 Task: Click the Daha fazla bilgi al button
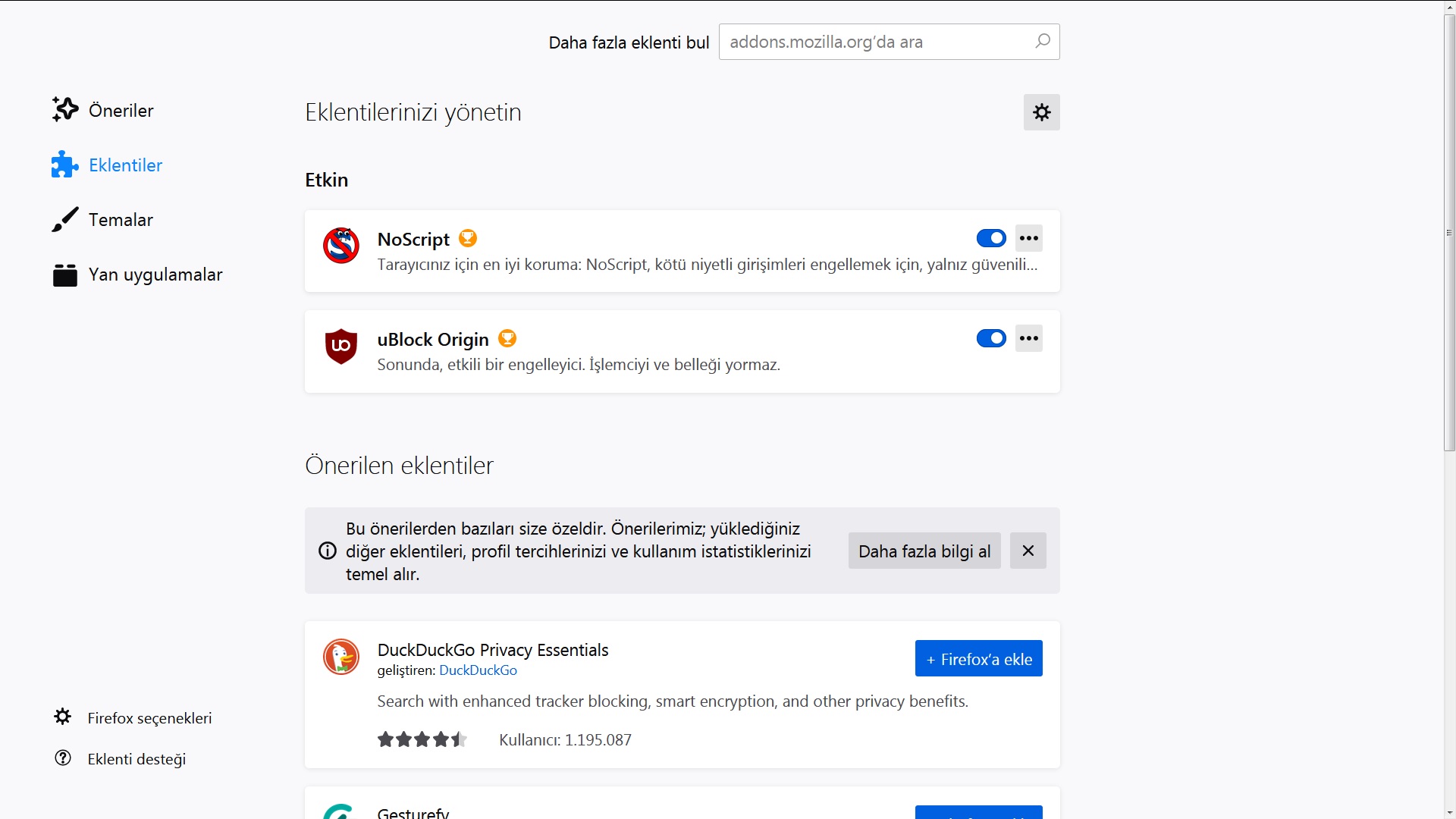click(924, 551)
